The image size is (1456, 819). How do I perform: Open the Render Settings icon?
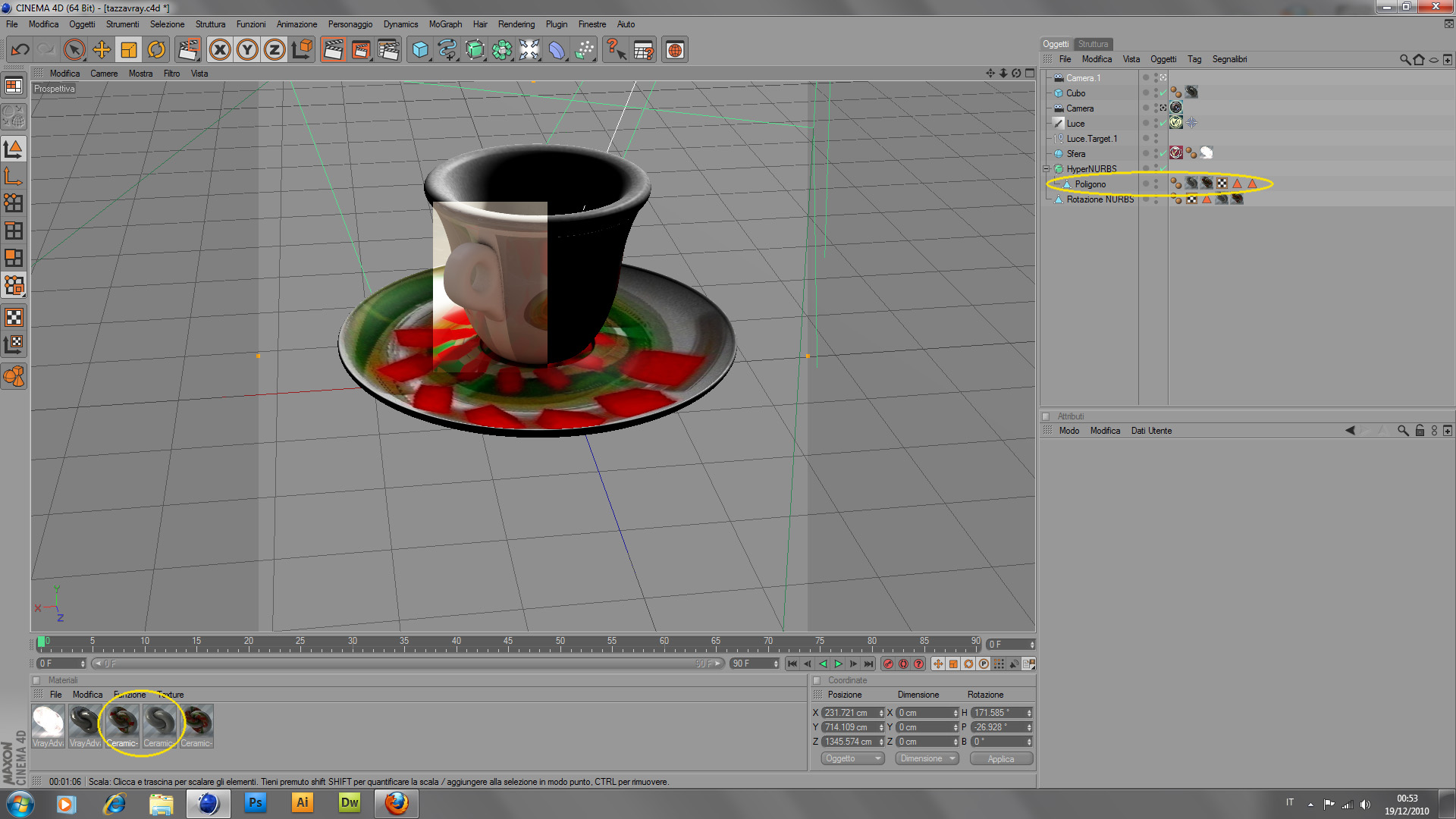tap(388, 50)
